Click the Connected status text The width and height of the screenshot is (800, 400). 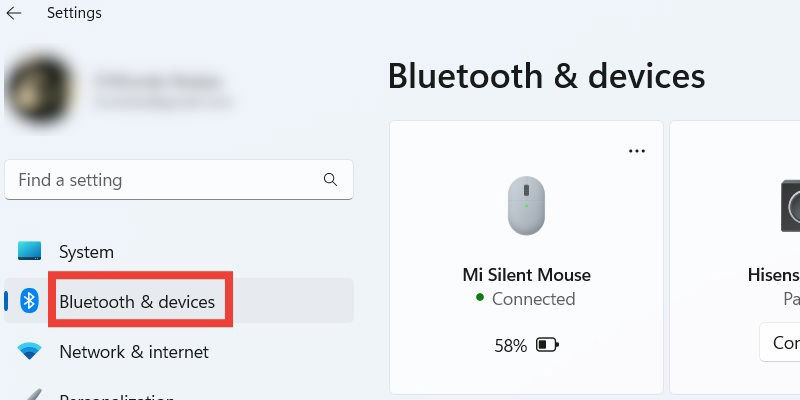tap(533, 299)
